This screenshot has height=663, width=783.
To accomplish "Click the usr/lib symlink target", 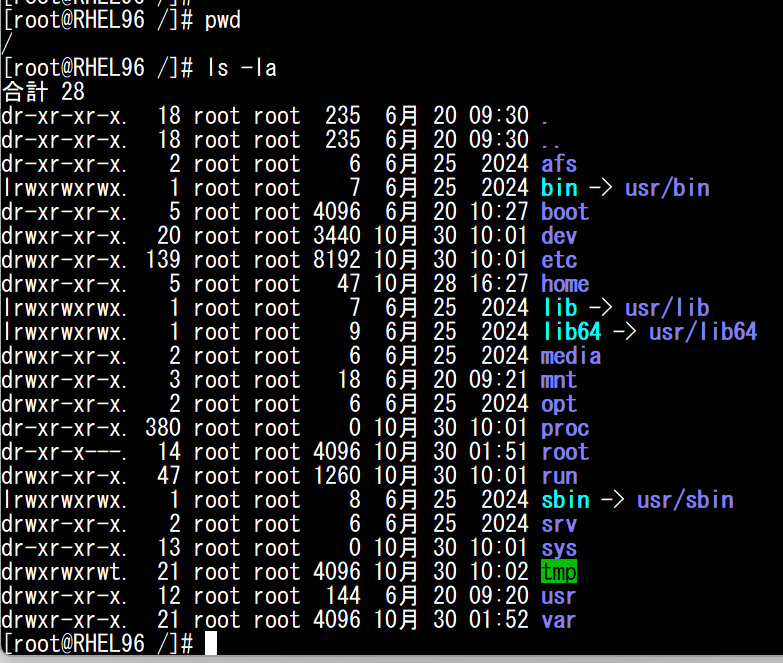I will click(x=667, y=308).
